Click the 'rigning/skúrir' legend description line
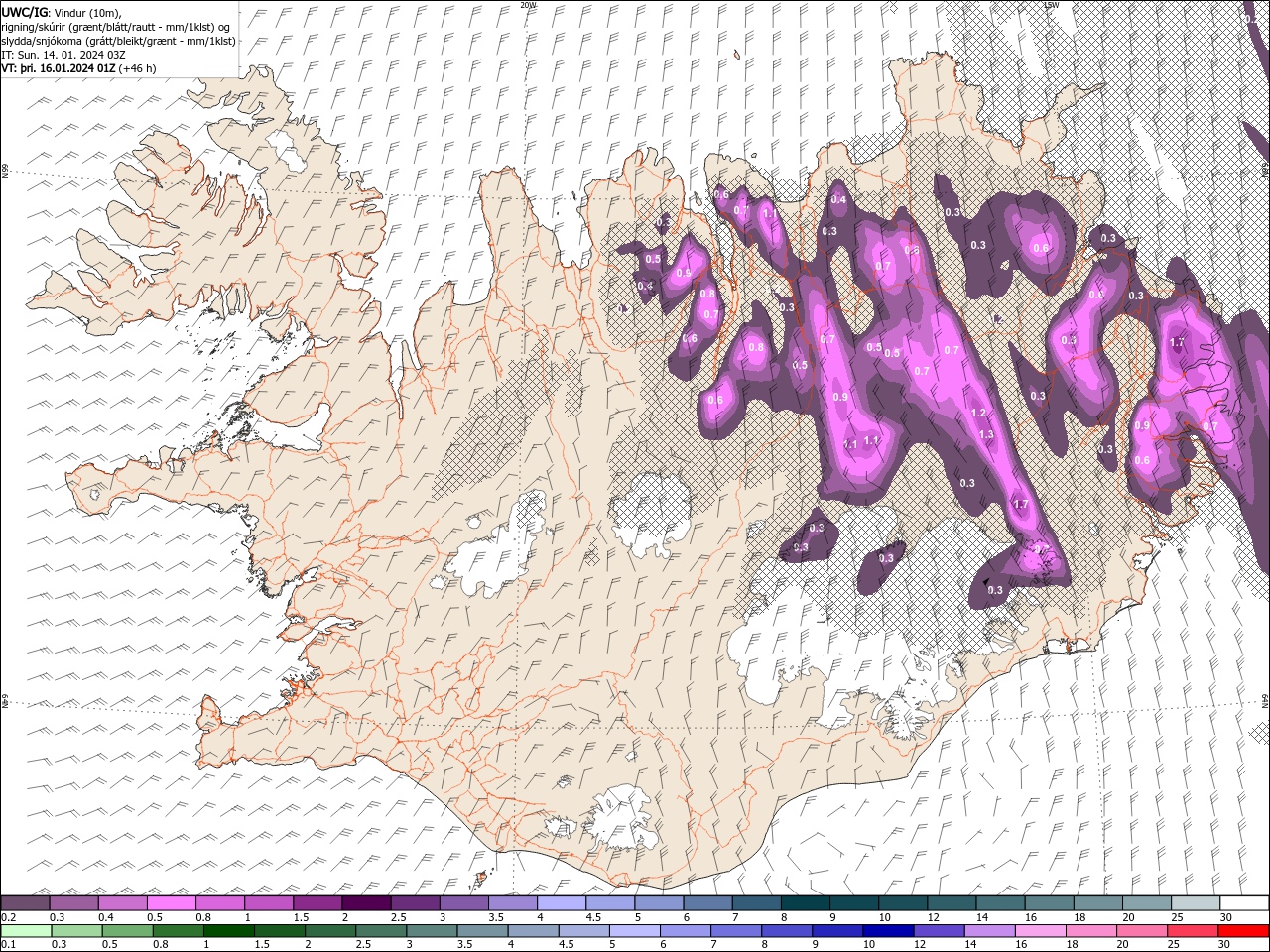This screenshot has height=952, width=1270. click(116, 27)
